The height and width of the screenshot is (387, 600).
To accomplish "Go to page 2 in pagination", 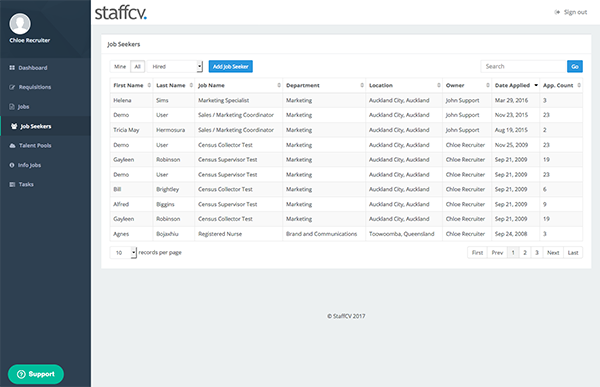I will 525,253.
